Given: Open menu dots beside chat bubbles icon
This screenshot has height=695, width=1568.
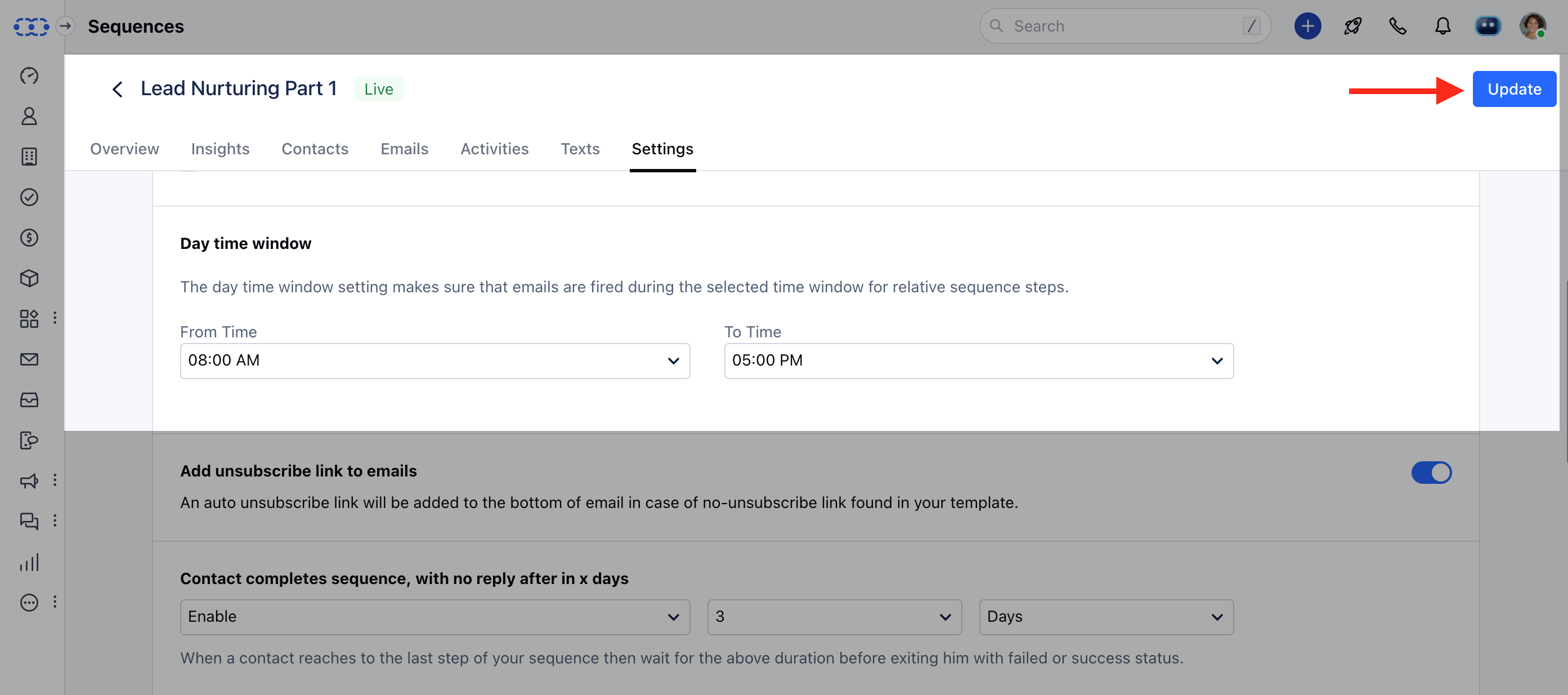Looking at the screenshot, I should click(55, 520).
